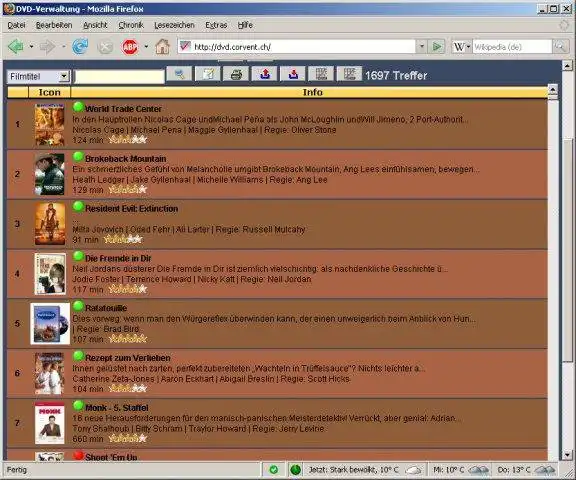Click the green checkmark status bar icon
Viewport: 576px width, 480px height.
coord(274,469)
